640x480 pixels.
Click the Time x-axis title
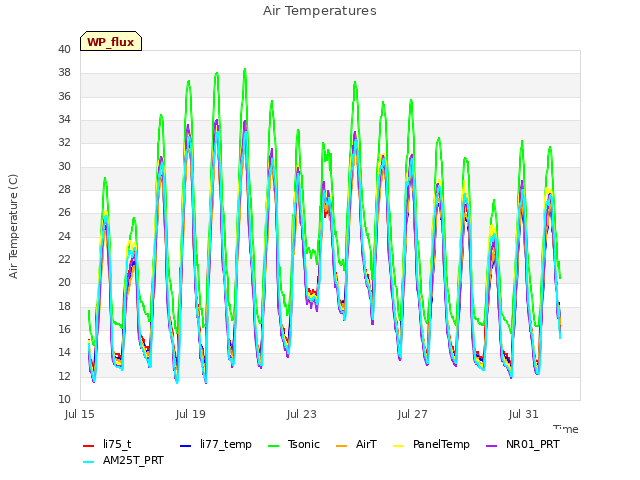[566, 429]
